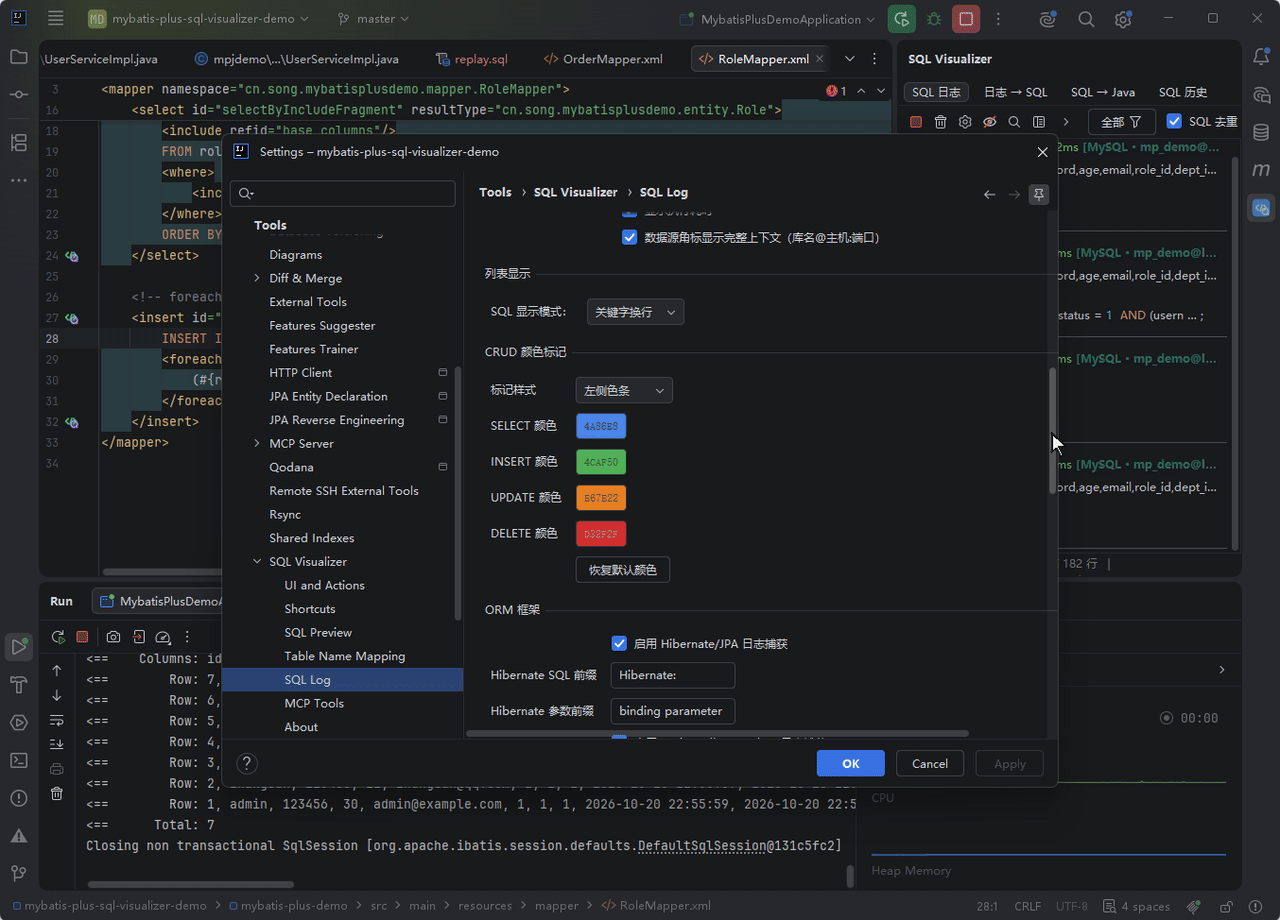Click the settings help question mark button
This screenshot has height=920, width=1280.
coord(247,764)
